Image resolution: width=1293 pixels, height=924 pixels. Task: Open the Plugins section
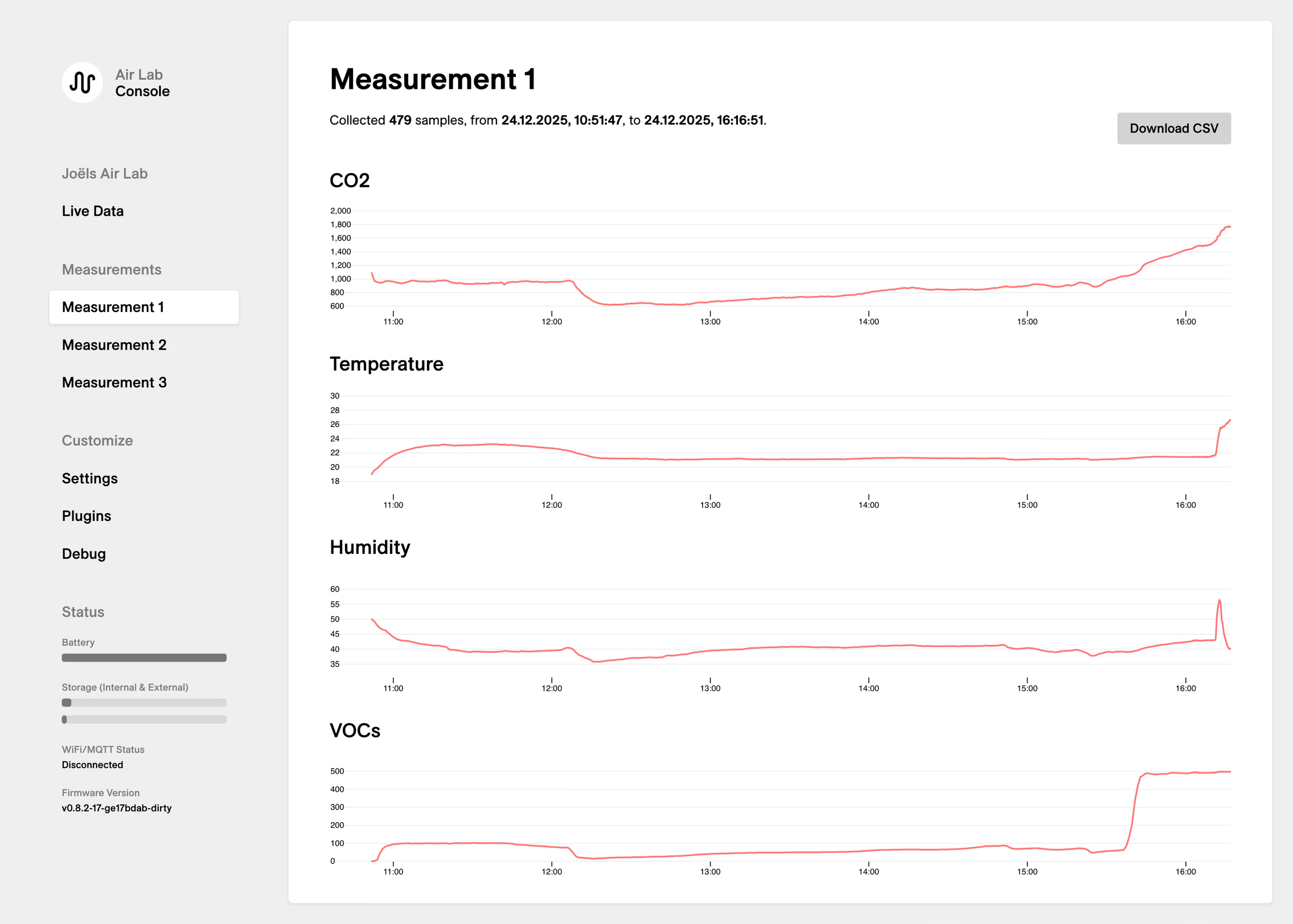coord(86,516)
